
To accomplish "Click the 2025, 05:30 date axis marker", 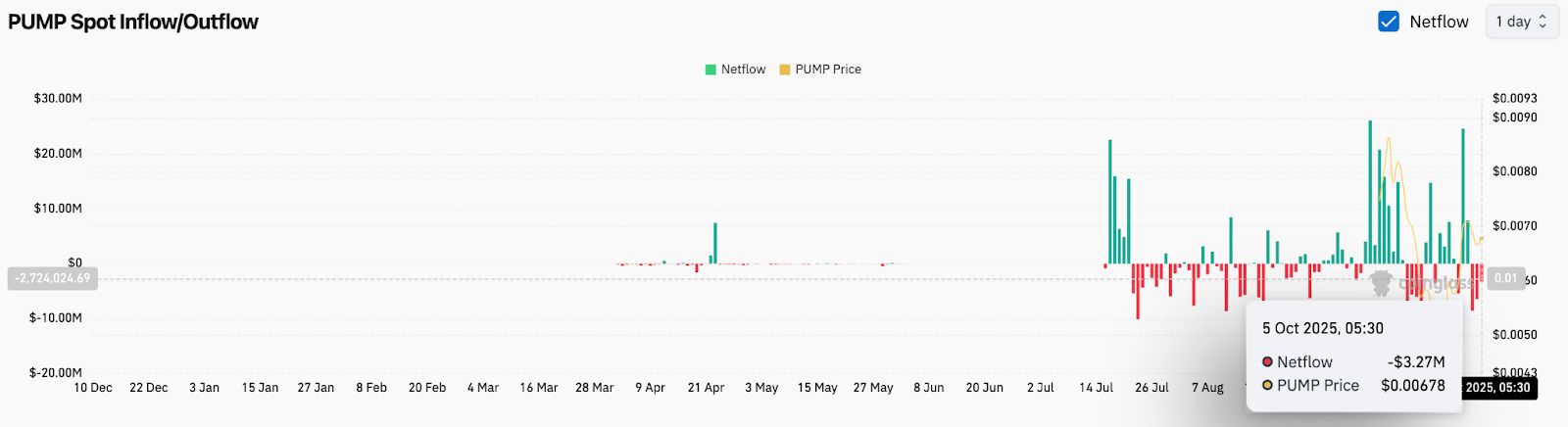I will click(1497, 388).
